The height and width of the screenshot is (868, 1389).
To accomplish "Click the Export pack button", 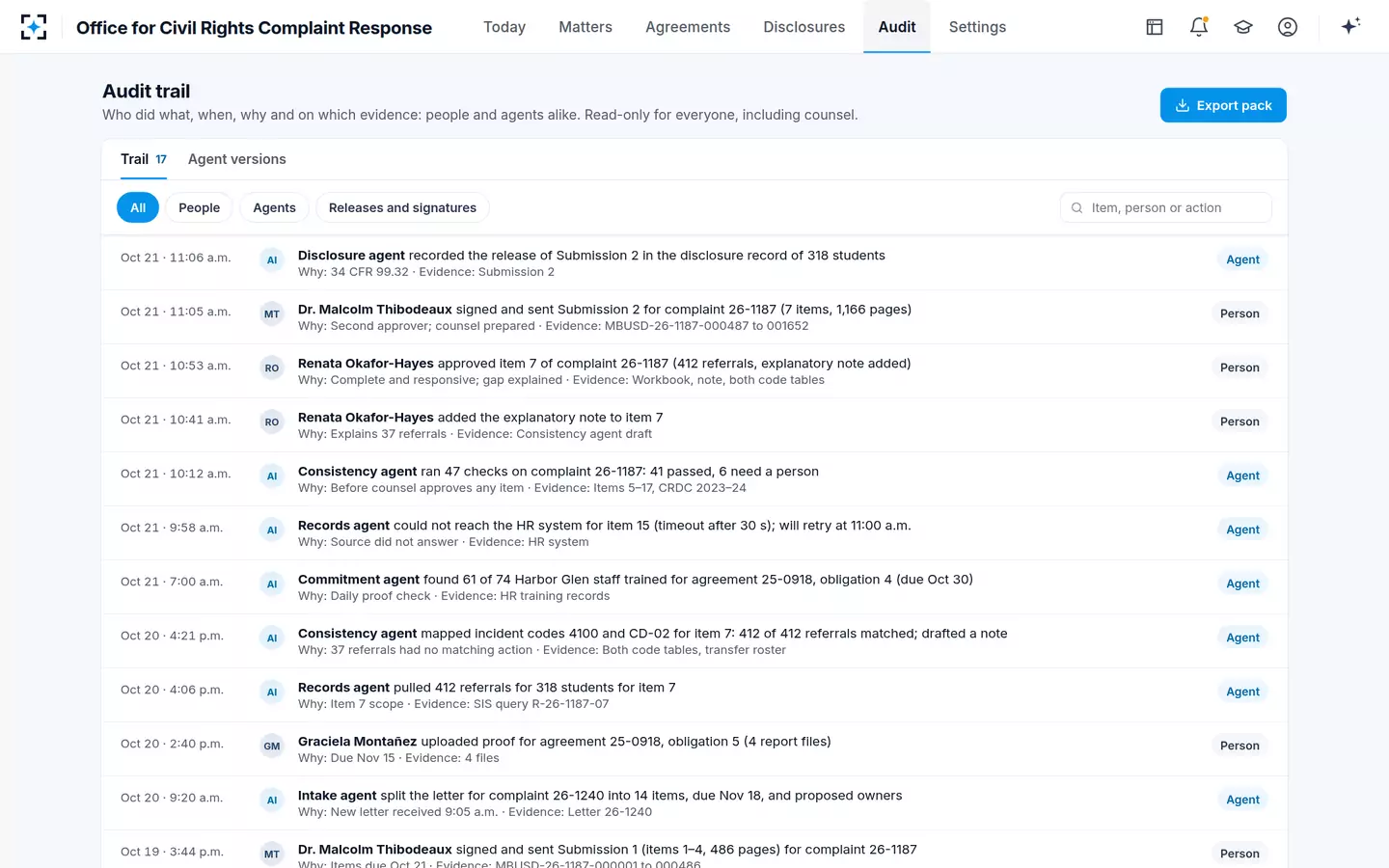I will [x=1223, y=105].
